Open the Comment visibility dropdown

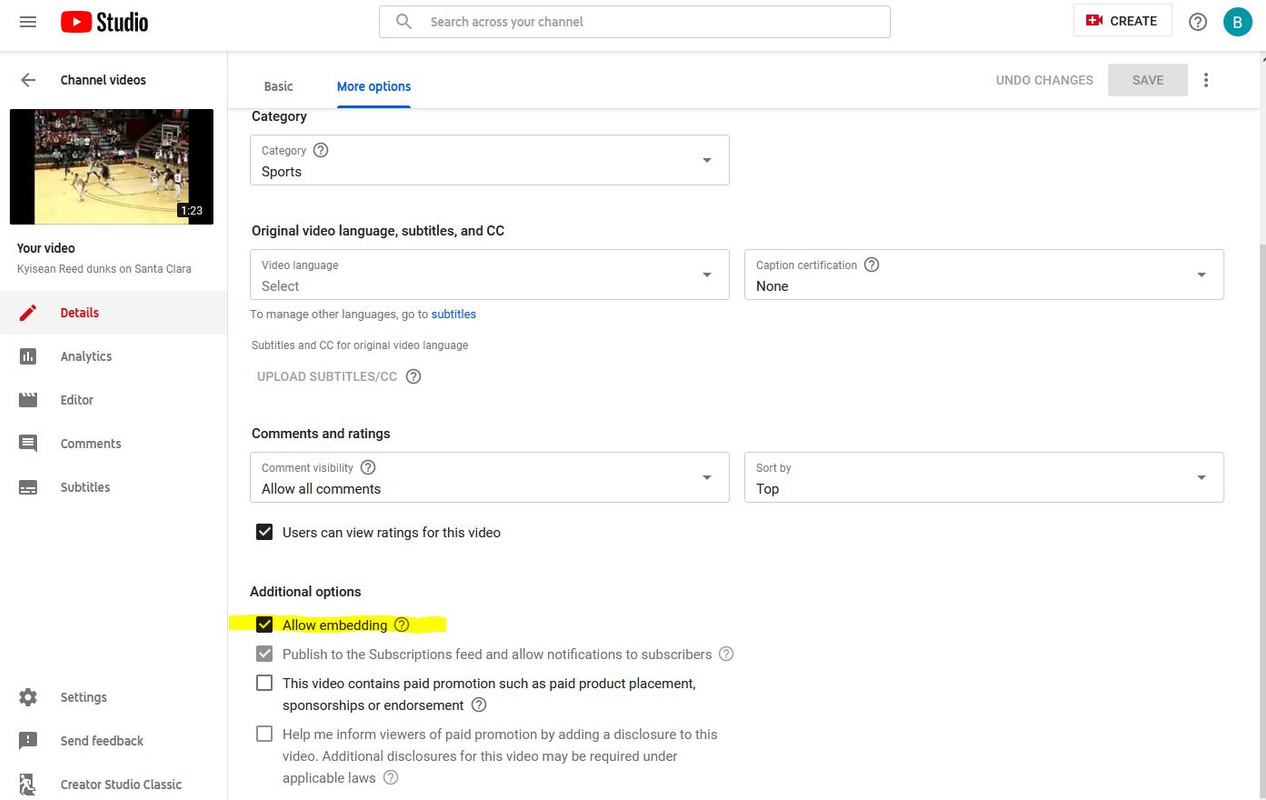490,477
